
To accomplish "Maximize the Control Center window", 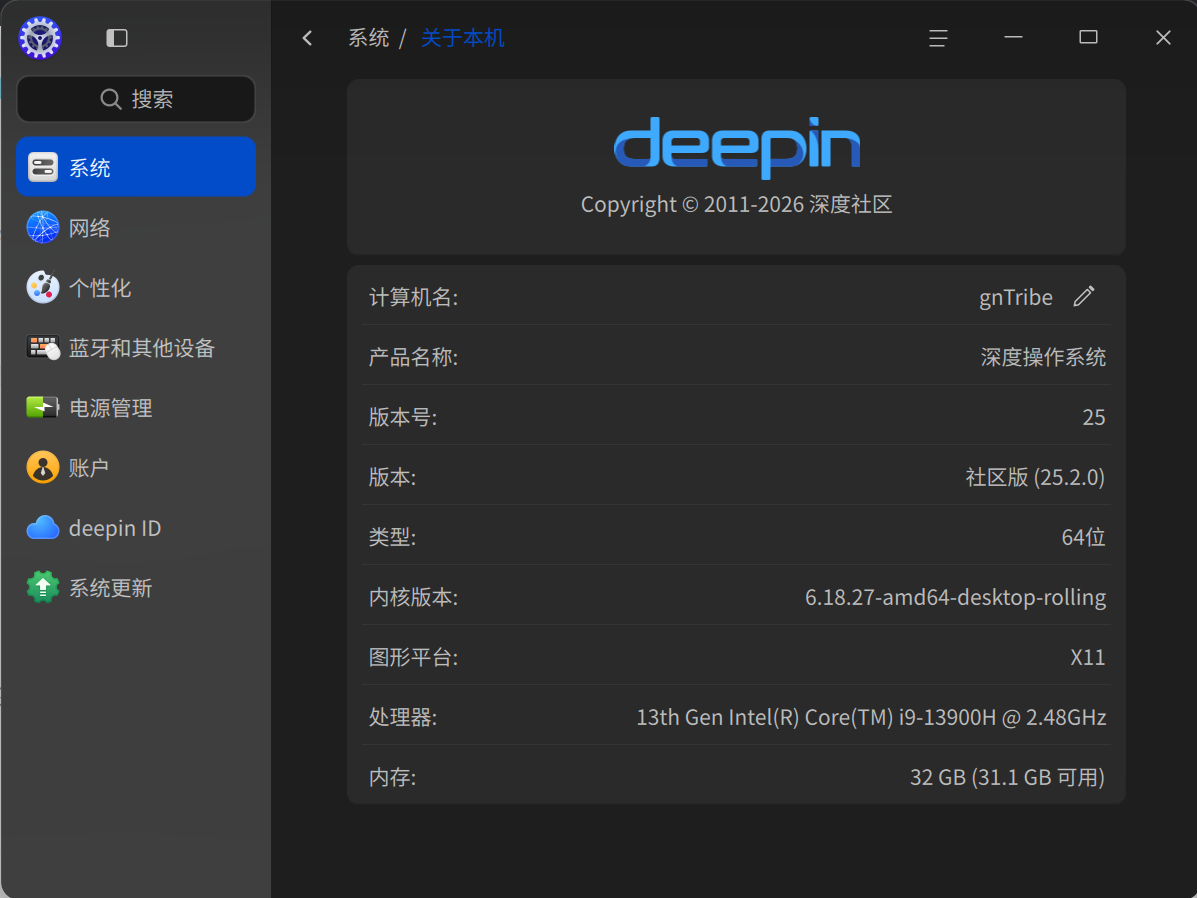I will (x=1088, y=37).
